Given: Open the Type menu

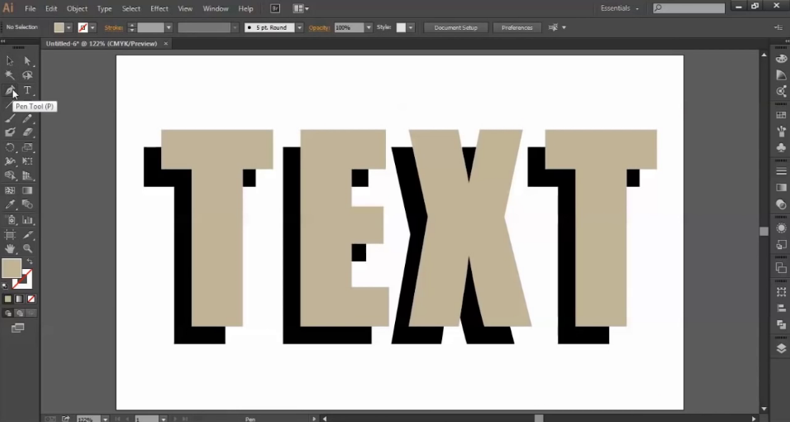Looking at the screenshot, I should pyautogui.click(x=104, y=9).
